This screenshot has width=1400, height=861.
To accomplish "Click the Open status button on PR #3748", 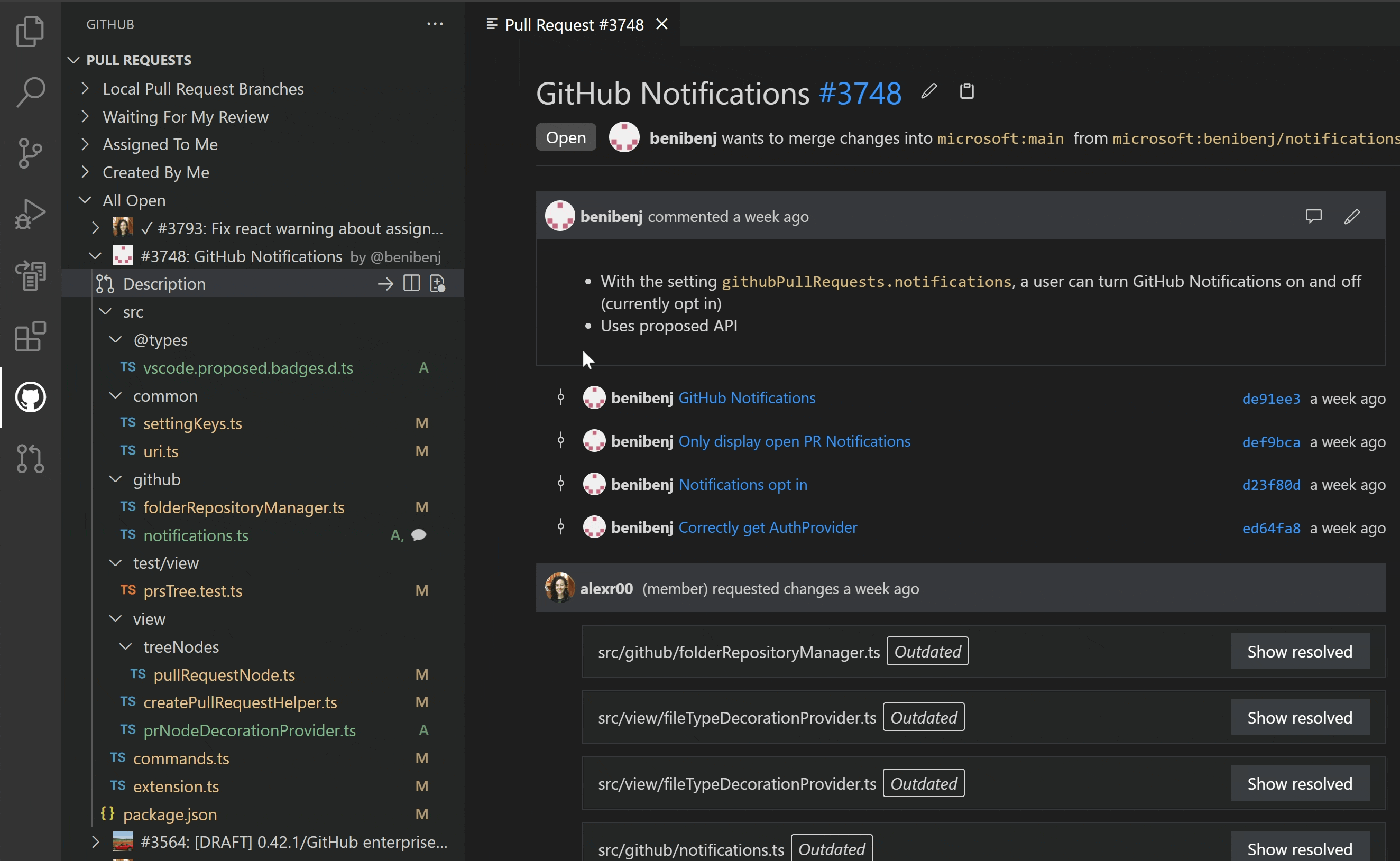I will point(565,137).
